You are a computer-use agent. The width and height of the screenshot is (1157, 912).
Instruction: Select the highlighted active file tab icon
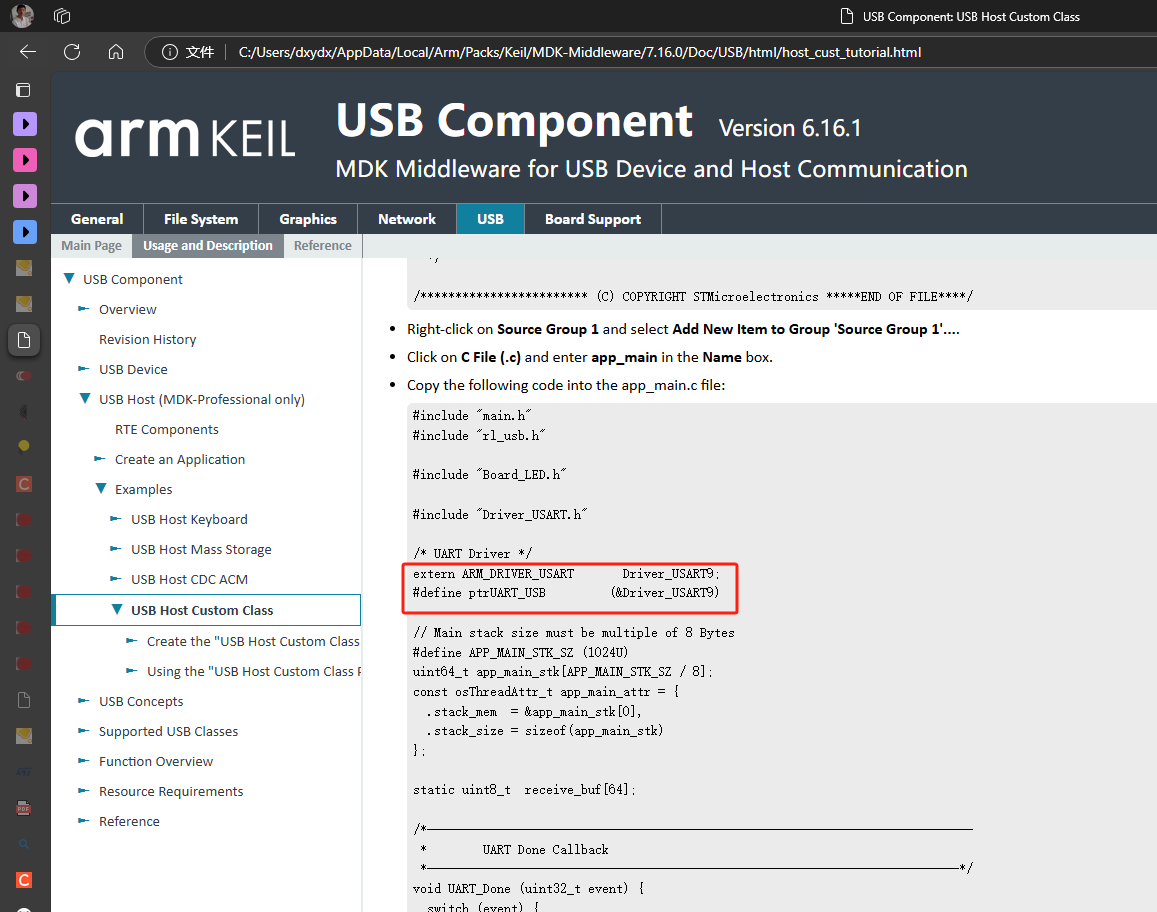click(24, 340)
